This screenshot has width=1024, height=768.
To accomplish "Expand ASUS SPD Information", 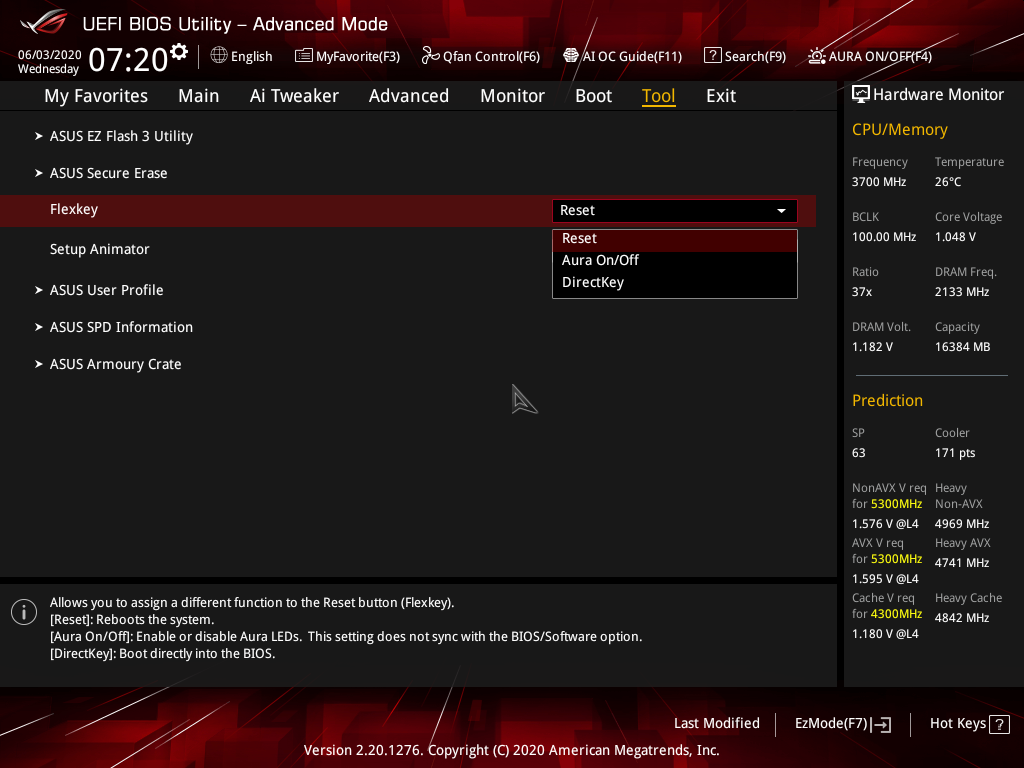I will click(x=121, y=327).
